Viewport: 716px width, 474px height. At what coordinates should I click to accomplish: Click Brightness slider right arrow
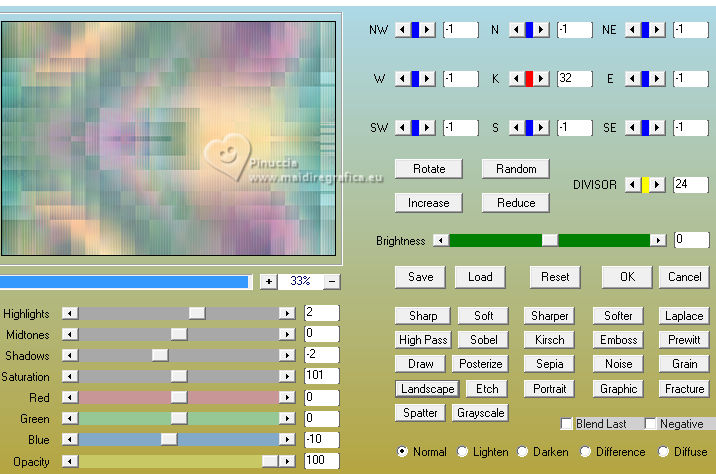coord(658,240)
